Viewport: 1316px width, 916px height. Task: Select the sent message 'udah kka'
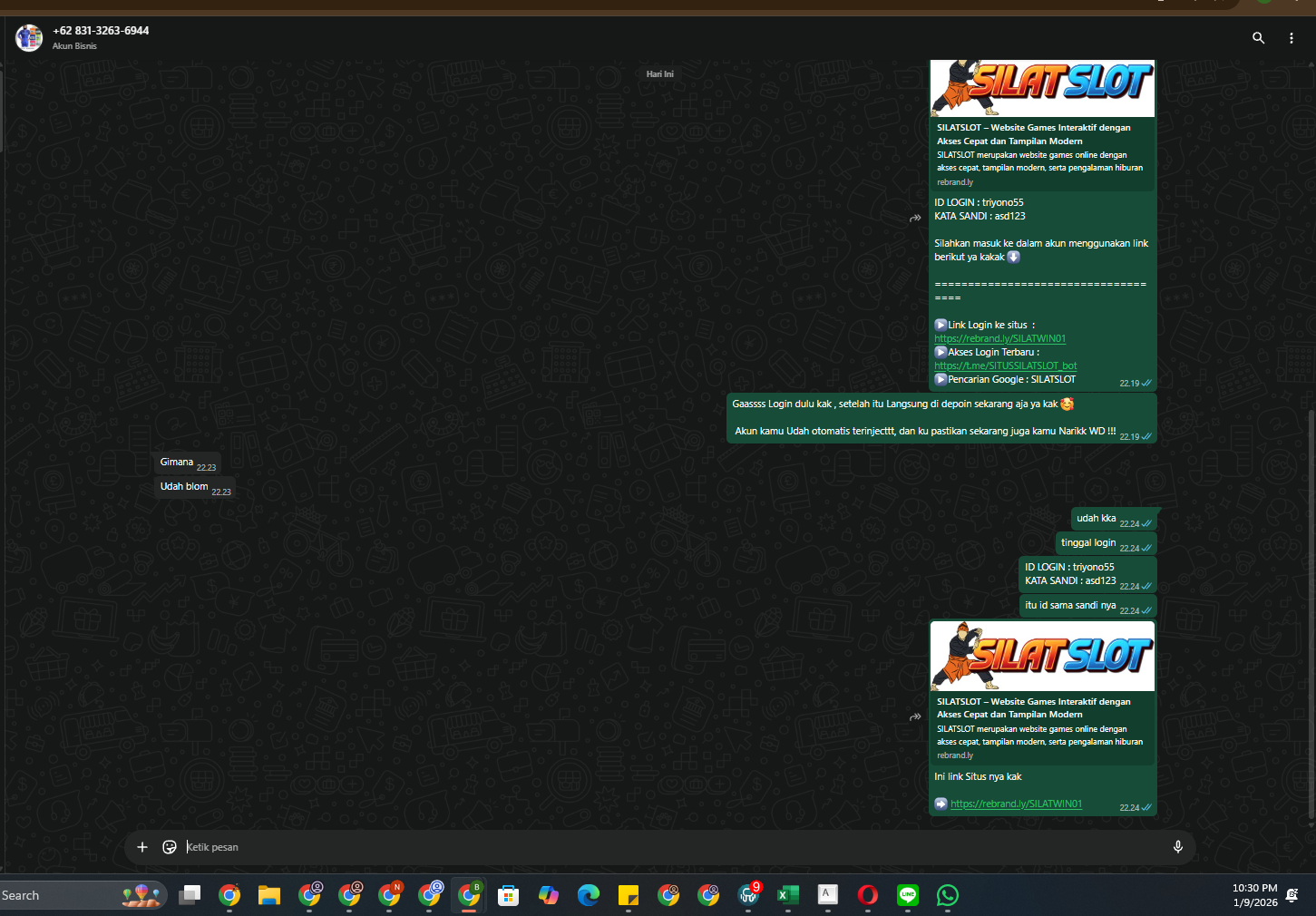[x=1114, y=519]
